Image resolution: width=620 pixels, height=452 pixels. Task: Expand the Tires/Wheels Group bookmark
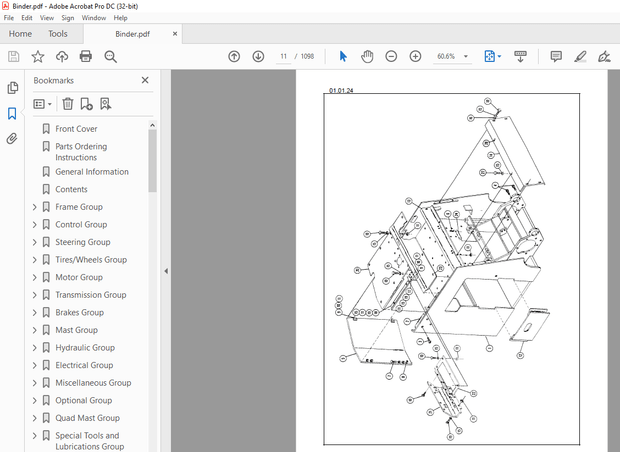(x=35, y=260)
